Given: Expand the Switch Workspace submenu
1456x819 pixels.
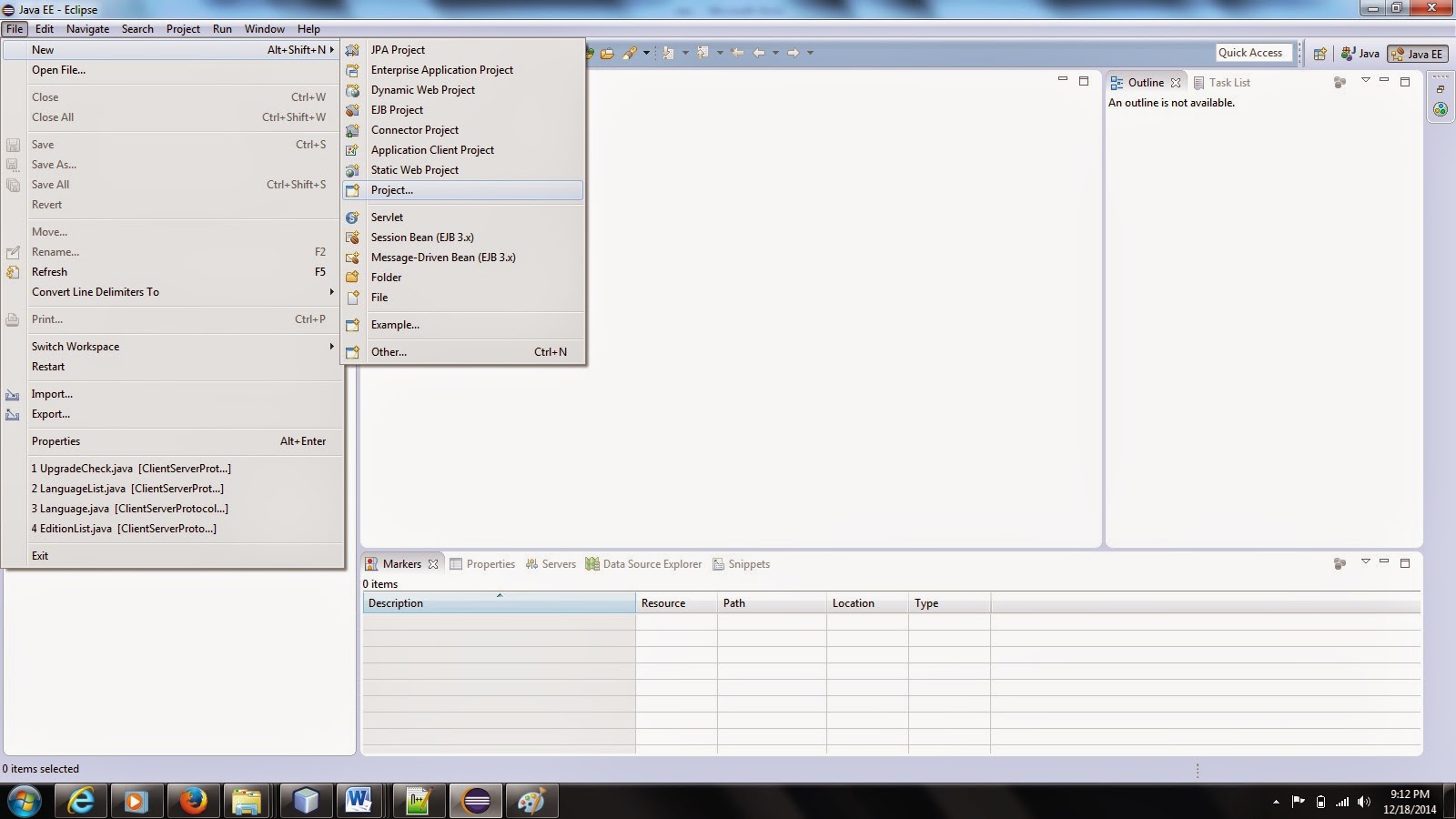Looking at the screenshot, I should tap(173, 347).
